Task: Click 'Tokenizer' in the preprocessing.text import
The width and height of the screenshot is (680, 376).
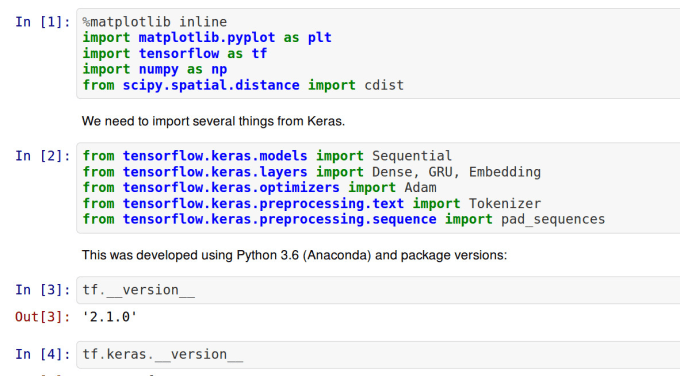Action: (x=505, y=203)
